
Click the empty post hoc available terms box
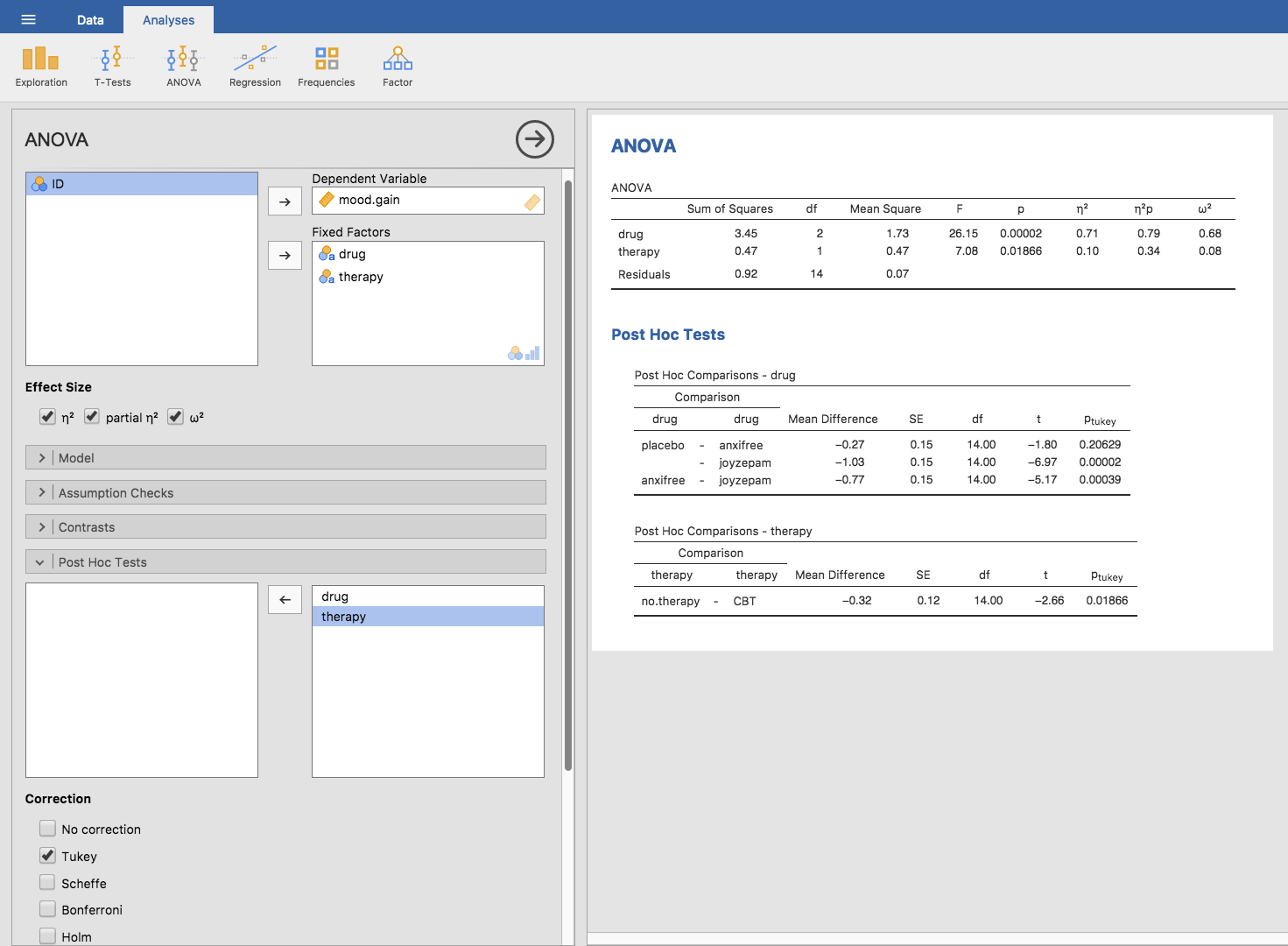tap(142, 681)
